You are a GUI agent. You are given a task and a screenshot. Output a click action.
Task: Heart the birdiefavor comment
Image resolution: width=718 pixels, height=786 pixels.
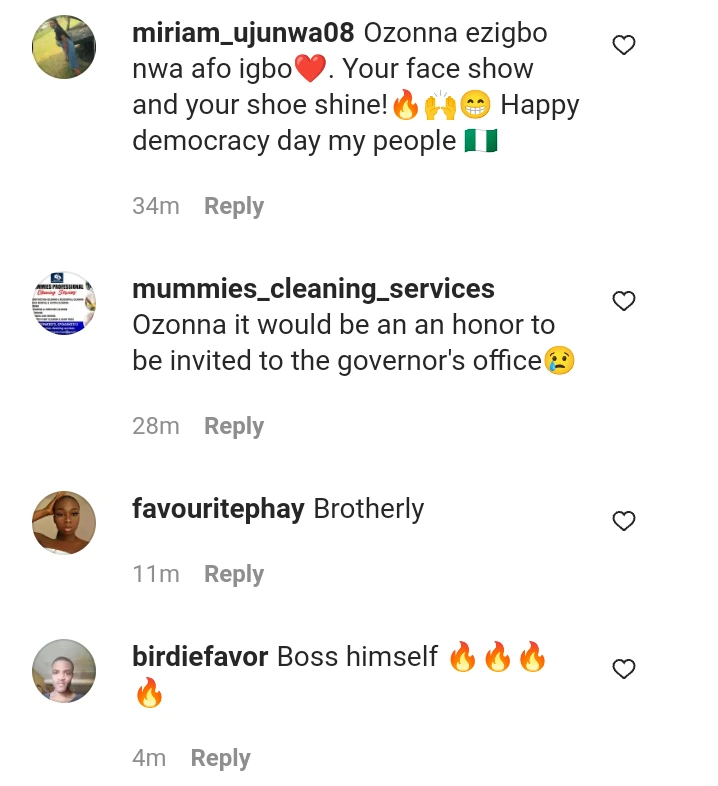(624, 669)
